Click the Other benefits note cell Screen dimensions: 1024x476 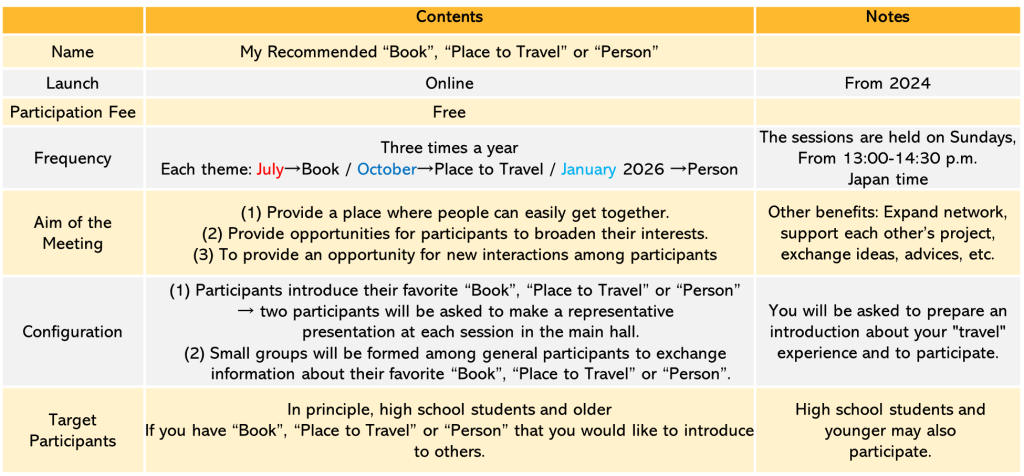click(x=888, y=233)
